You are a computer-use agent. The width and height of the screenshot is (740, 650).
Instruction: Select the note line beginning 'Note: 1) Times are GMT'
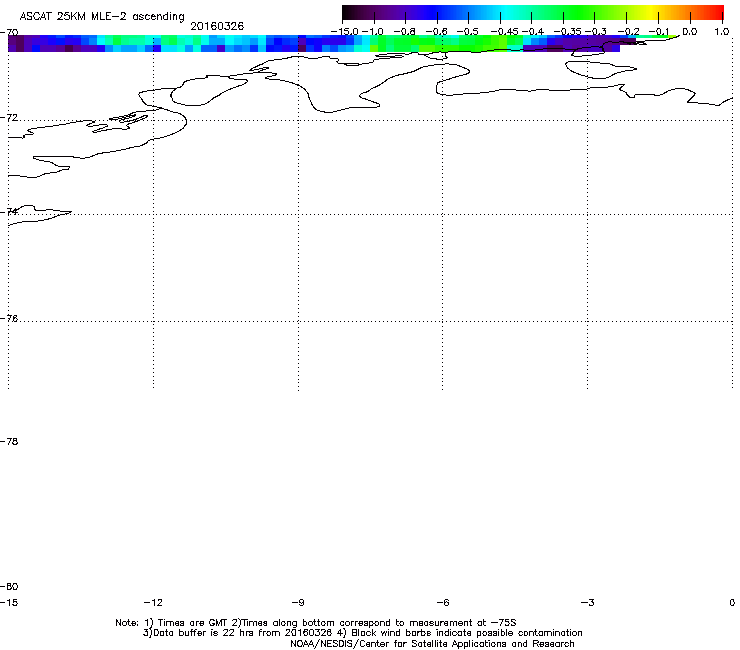tap(316, 623)
